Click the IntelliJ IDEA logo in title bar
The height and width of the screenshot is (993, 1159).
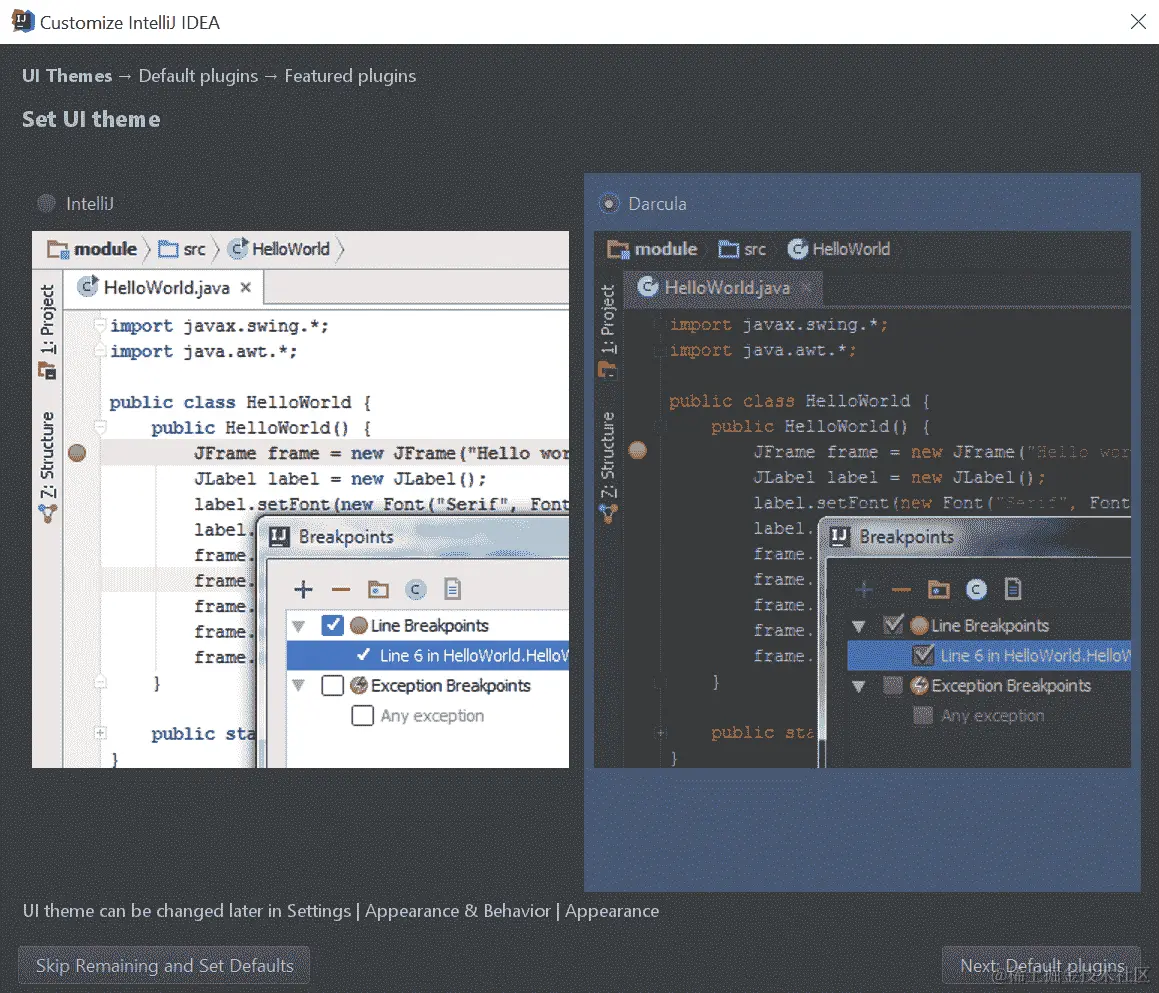click(22, 21)
